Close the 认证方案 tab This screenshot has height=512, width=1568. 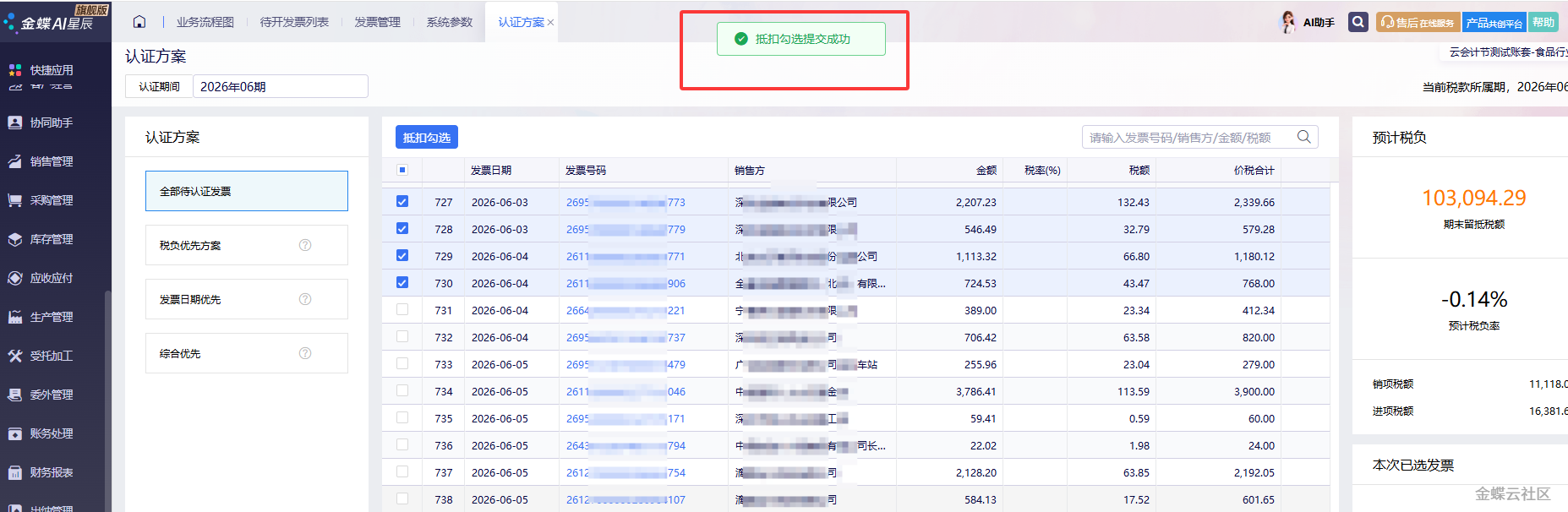tap(550, 23)
